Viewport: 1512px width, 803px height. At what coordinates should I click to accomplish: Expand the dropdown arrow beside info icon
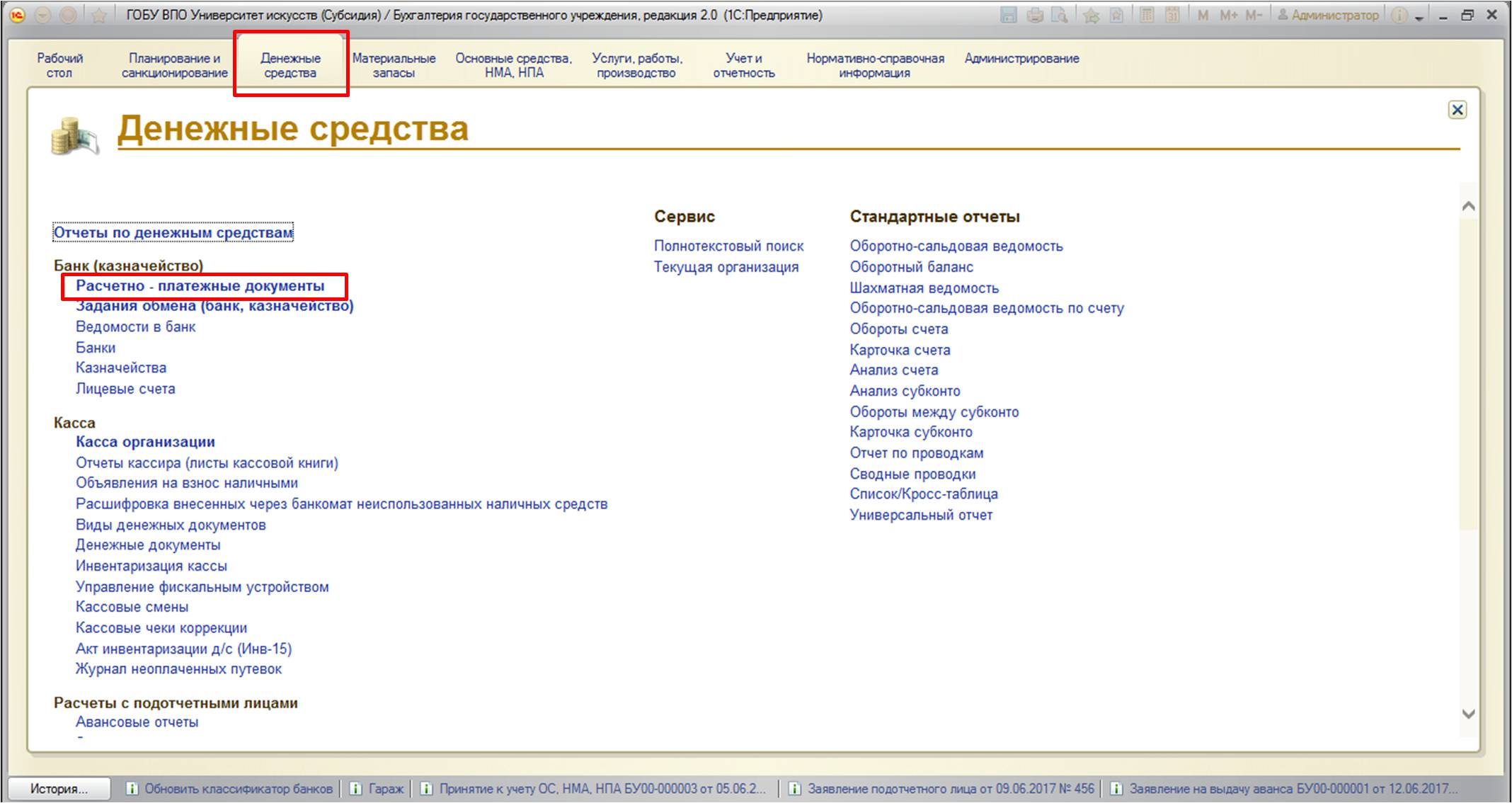1419,17
